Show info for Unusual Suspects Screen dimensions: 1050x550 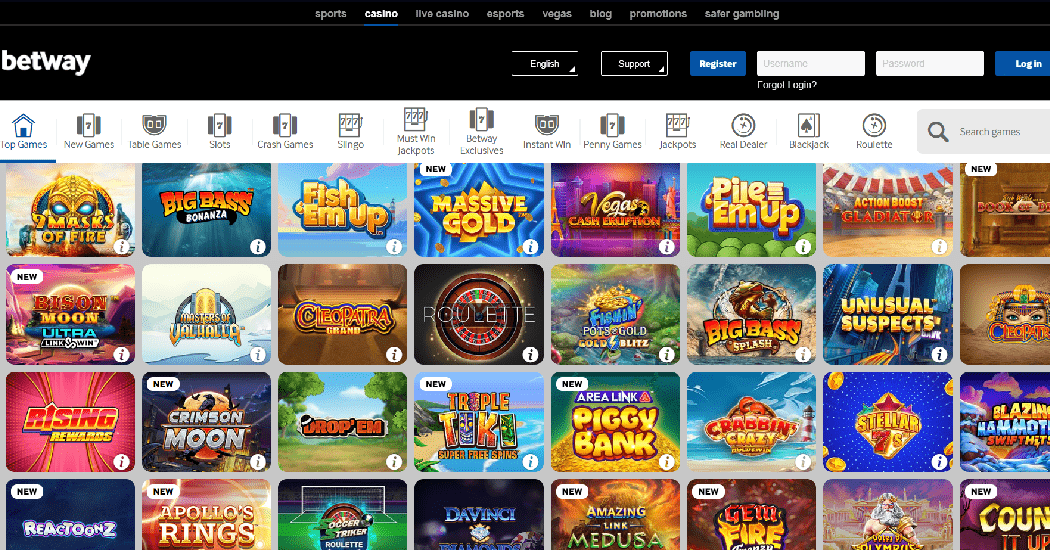click(x=940, y=354)
